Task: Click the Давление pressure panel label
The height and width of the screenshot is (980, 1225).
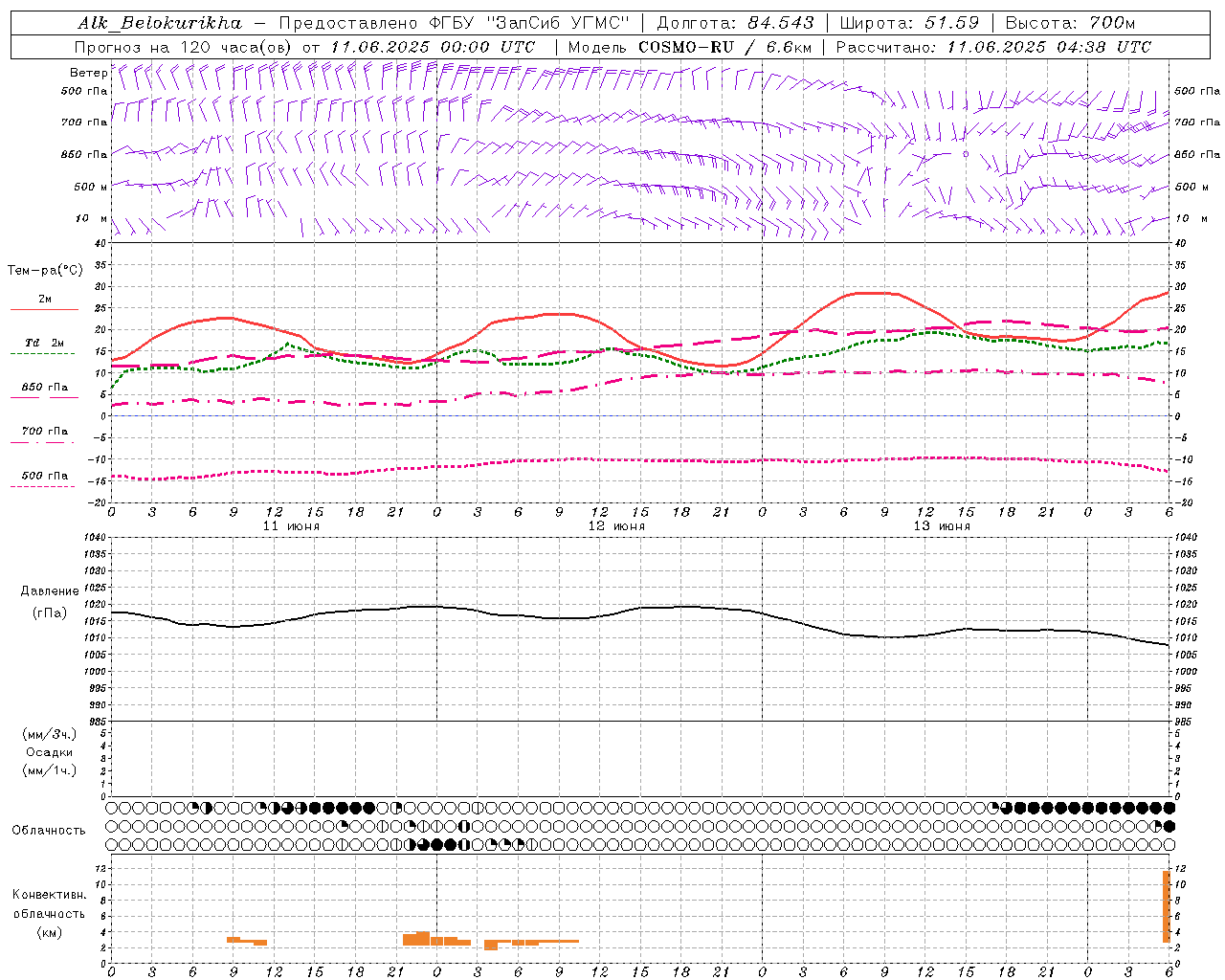Action: coord(50,591)
